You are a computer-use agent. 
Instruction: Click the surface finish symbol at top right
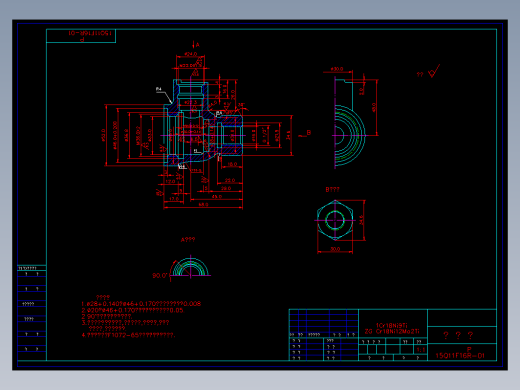click(x=434, y=71)
